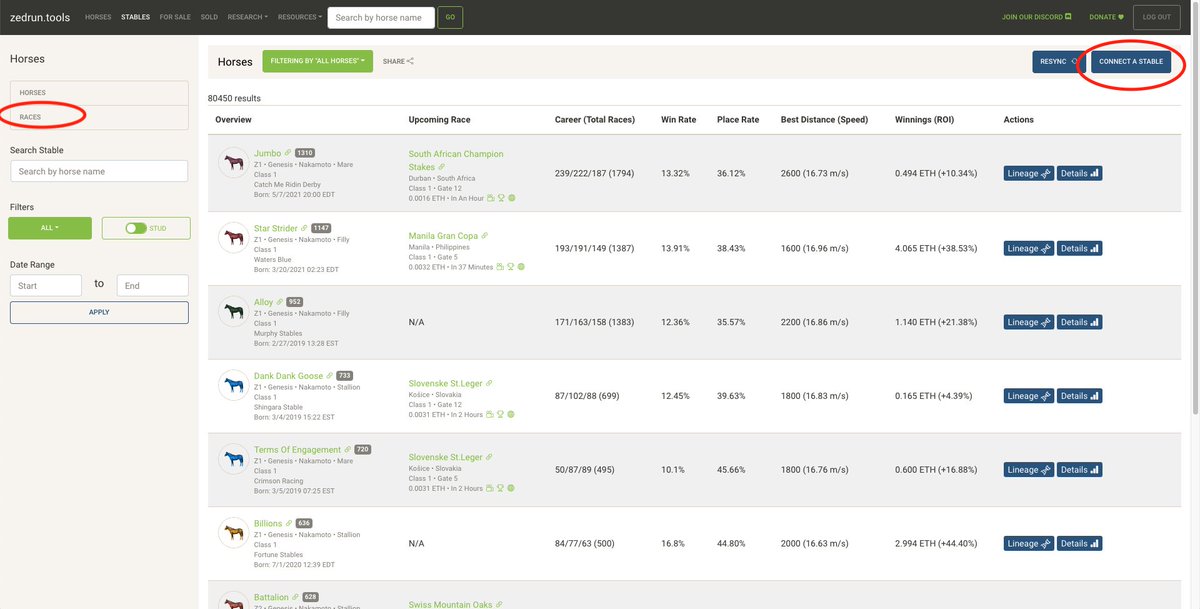This screenshot has width=1200, height=609.
Task: Click the End date field
Action: [x=152, y=285]
